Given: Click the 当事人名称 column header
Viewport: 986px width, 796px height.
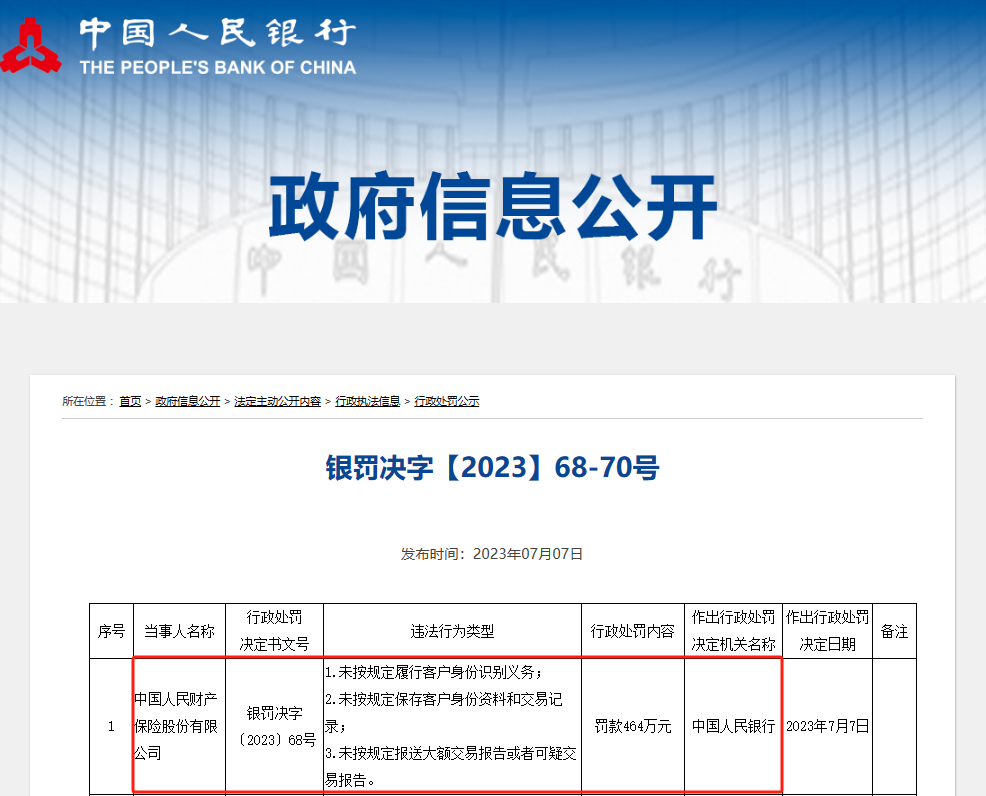Looking at the screenshot, I should point(179,631).
